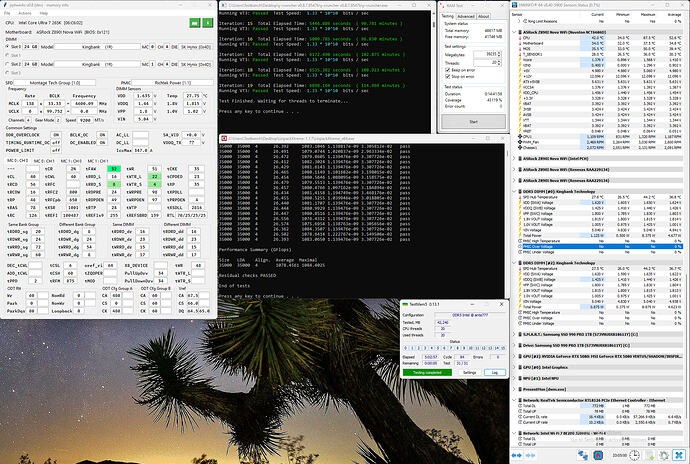Click the HWiNFO title bar app icon
This screenshot has height=464, width=690.
[514, 5]
